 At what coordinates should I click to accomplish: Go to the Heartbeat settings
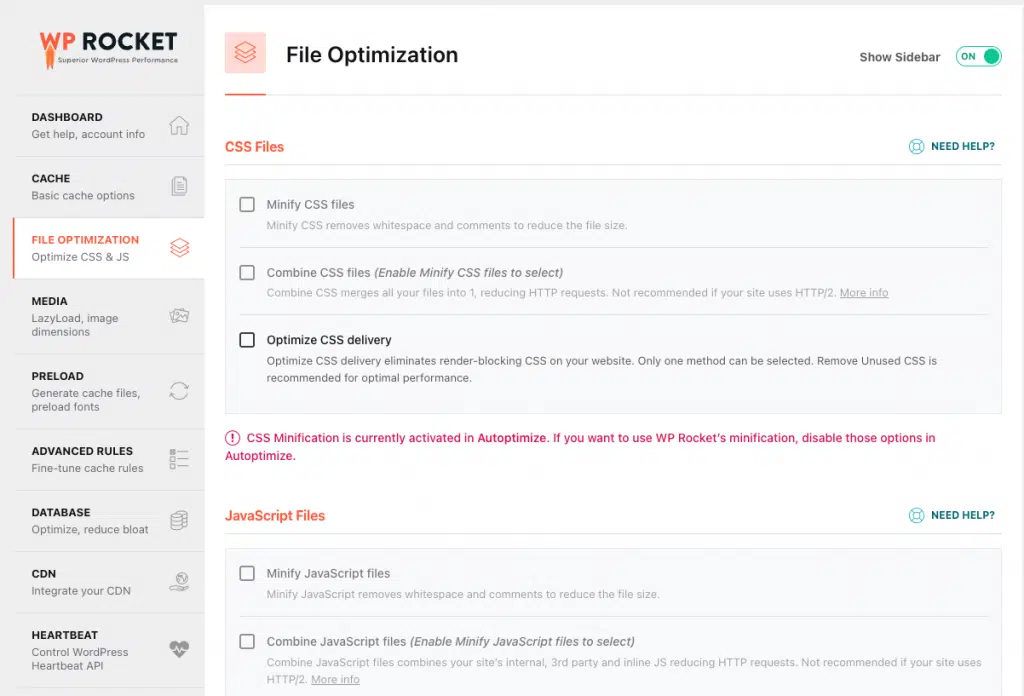pyautogui.click(x=108, y=650)
